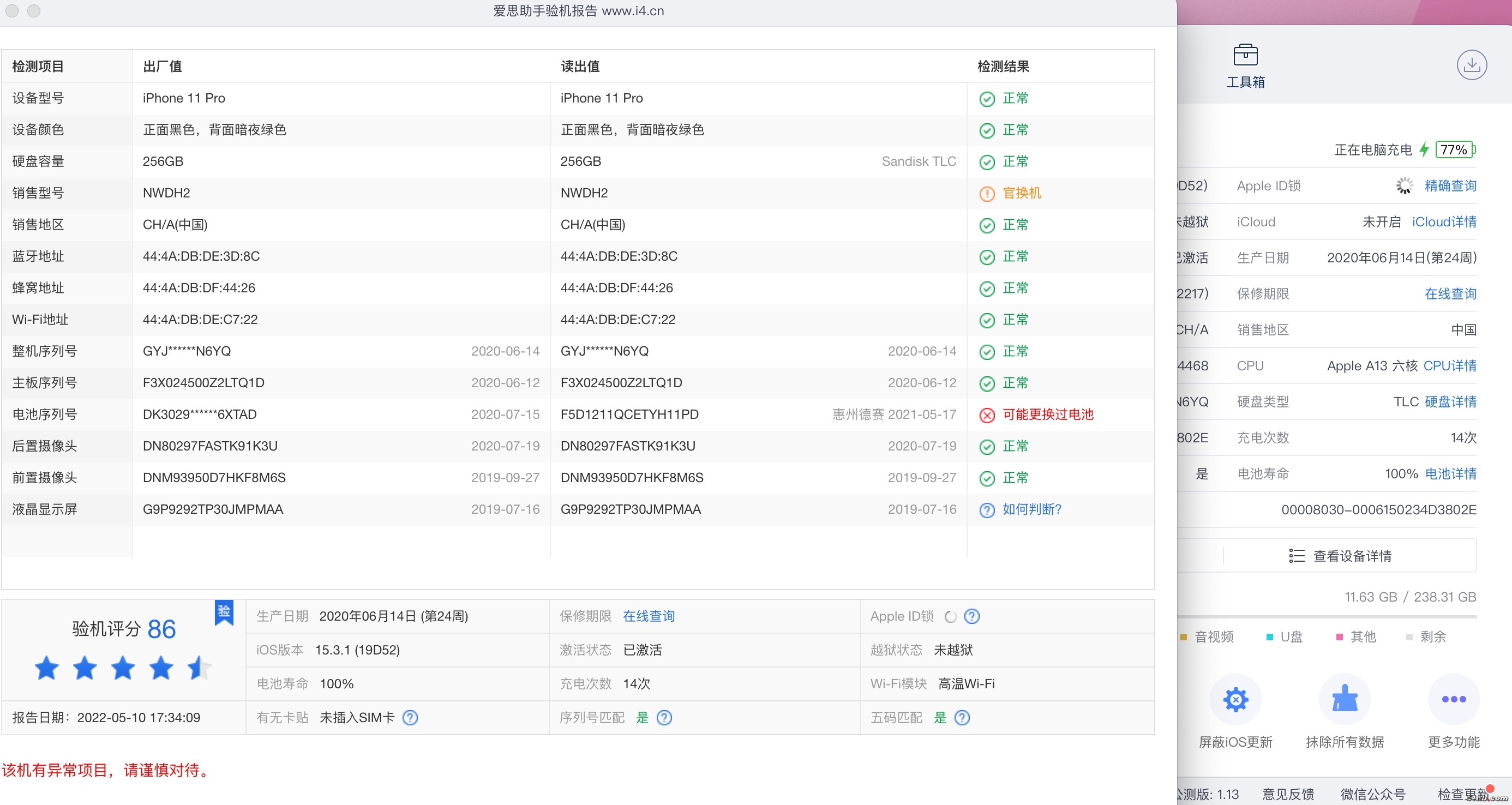1512x805 pixels.
Task: Click the battery 77% indicator
Action: click(x=1455, y=149)
